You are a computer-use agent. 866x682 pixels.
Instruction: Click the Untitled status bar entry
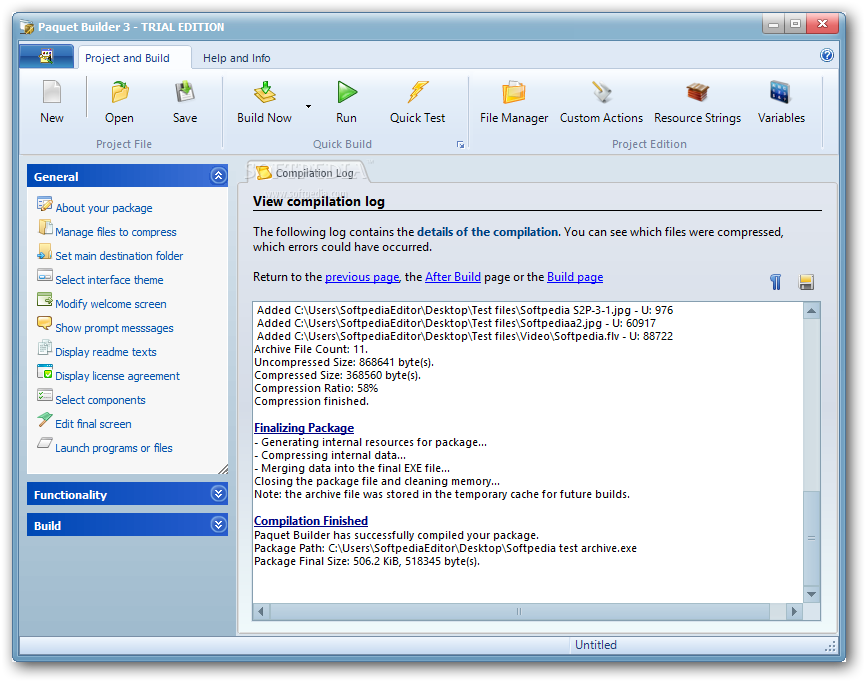click(596, 645)
